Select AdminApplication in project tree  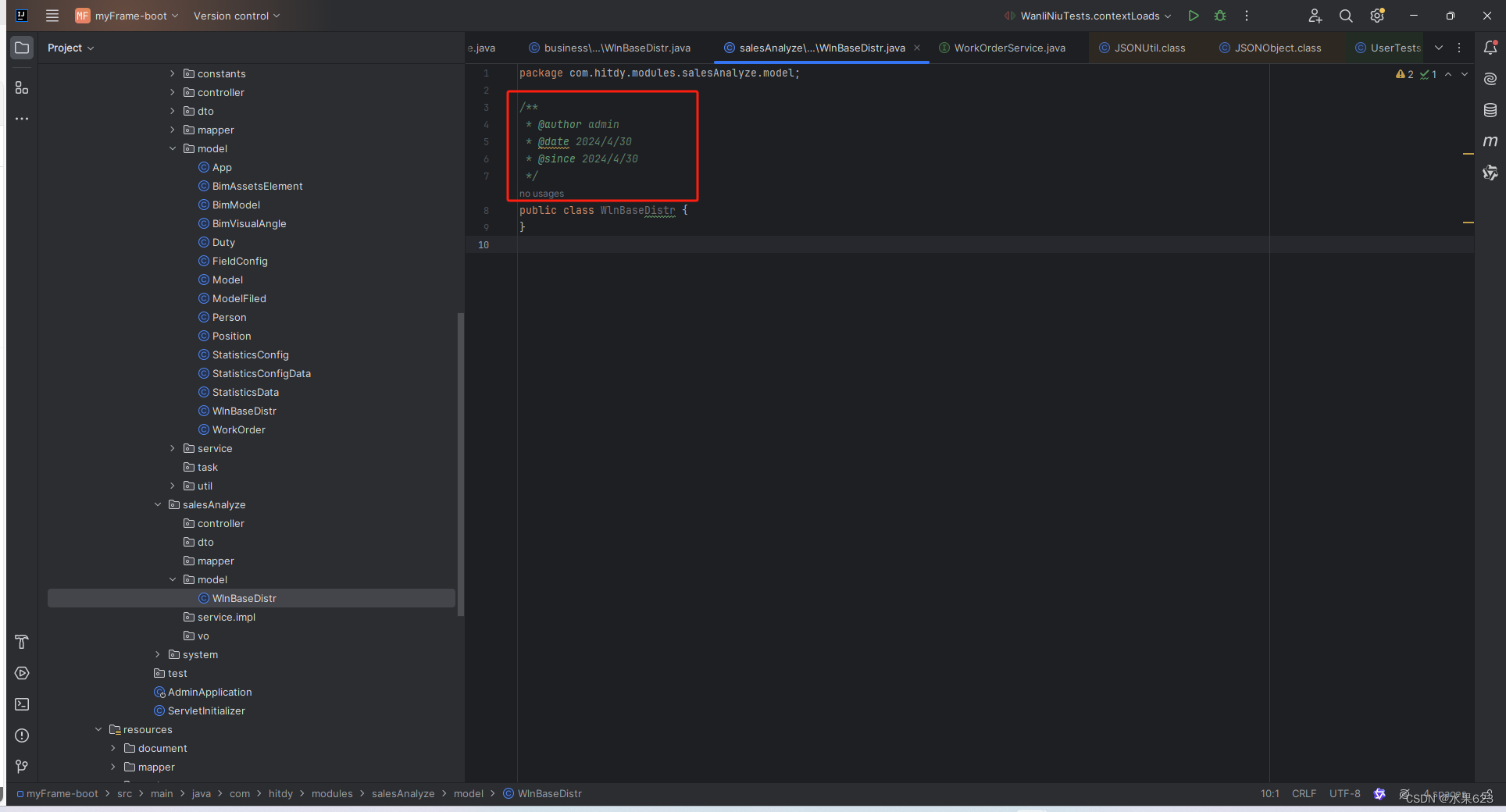(209, 692)
